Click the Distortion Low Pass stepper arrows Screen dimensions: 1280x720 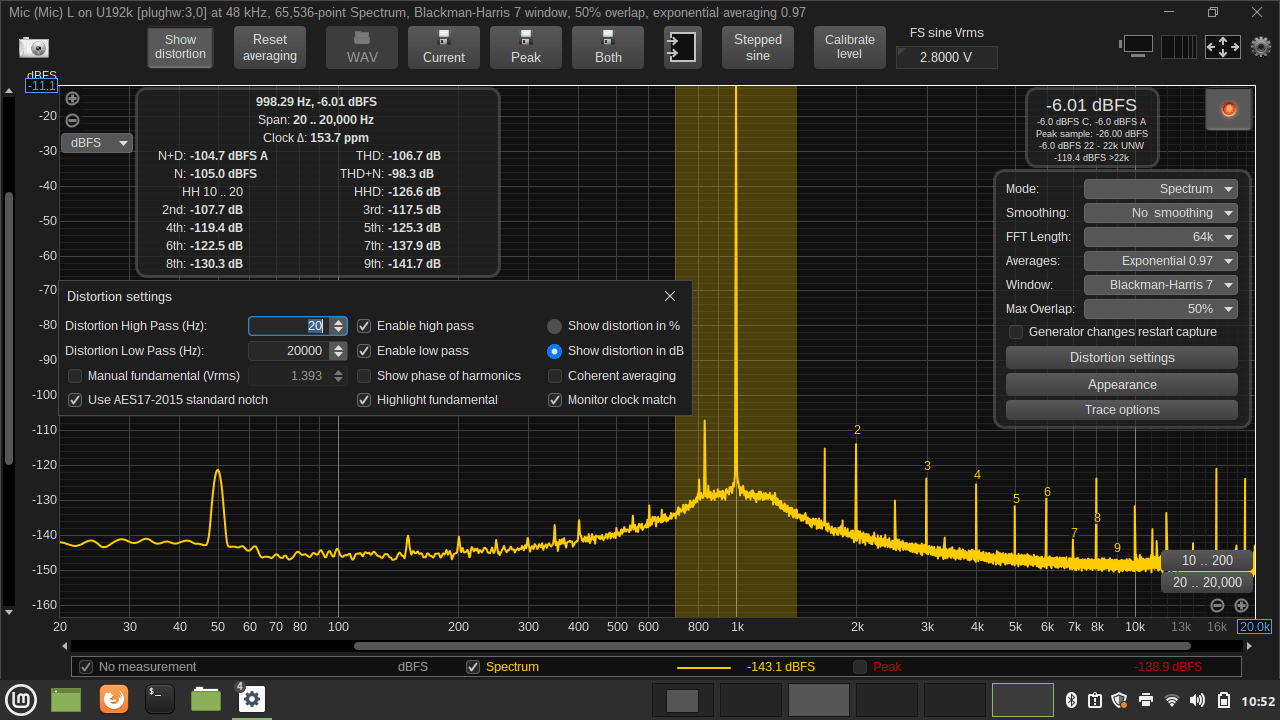click(x=339, y=351)
